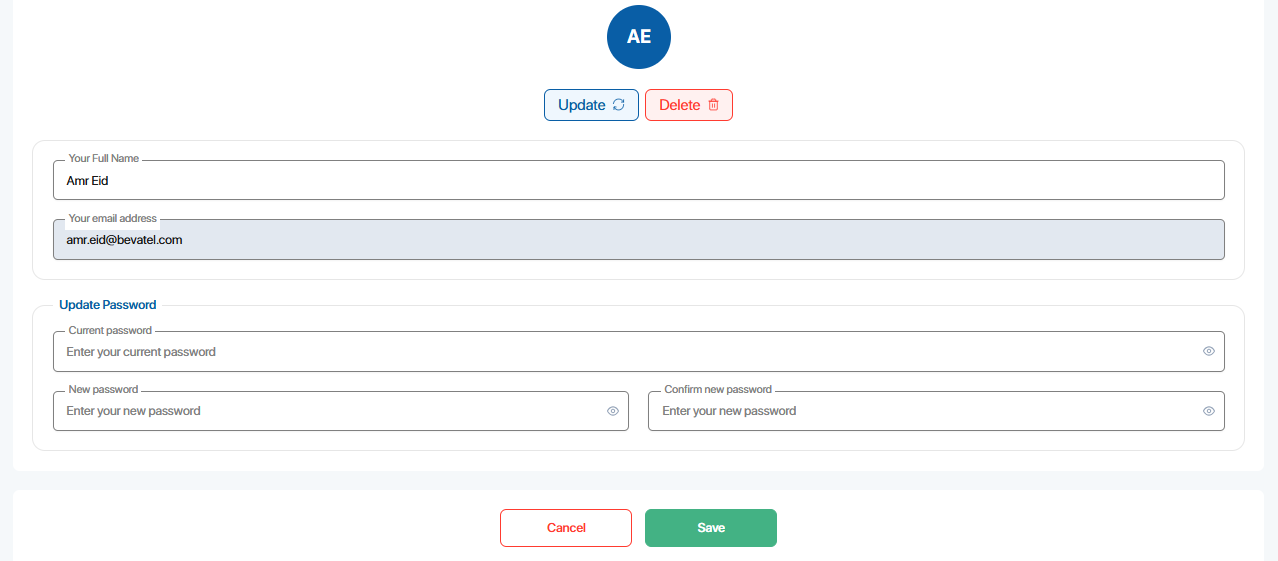1278x561 pixels.
Task: Click the 'Current password' field label
Action: (110, 331)
